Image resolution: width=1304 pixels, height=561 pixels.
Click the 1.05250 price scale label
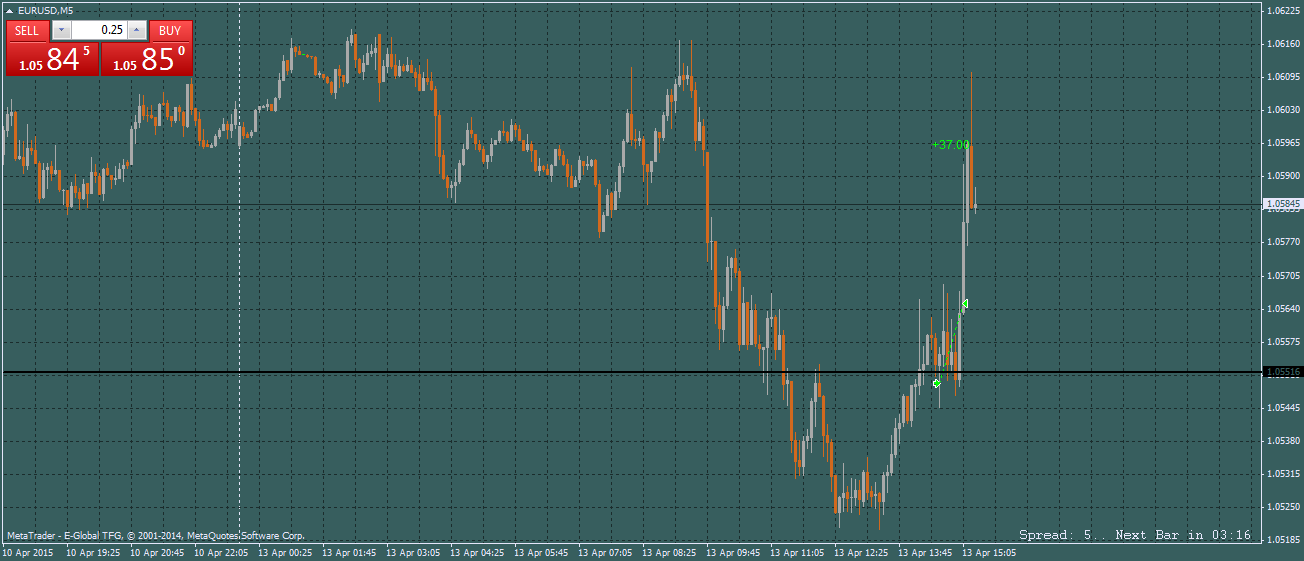pos(1282,506)
